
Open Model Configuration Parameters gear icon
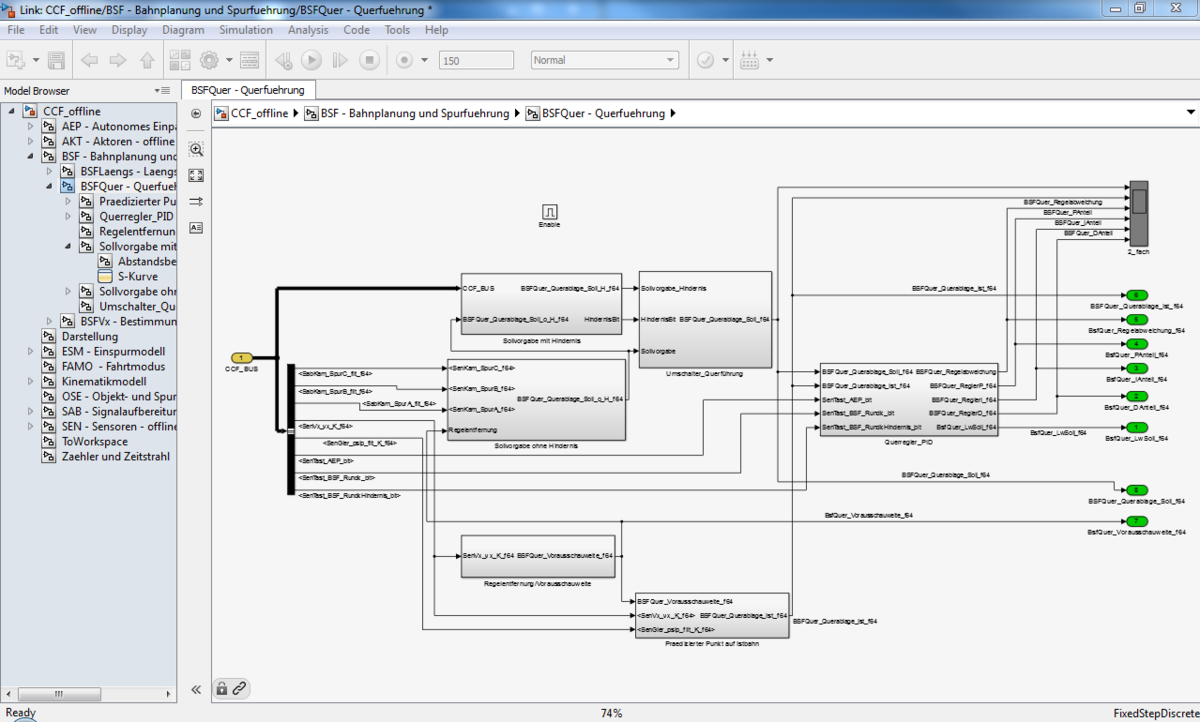tap(209, 60)
